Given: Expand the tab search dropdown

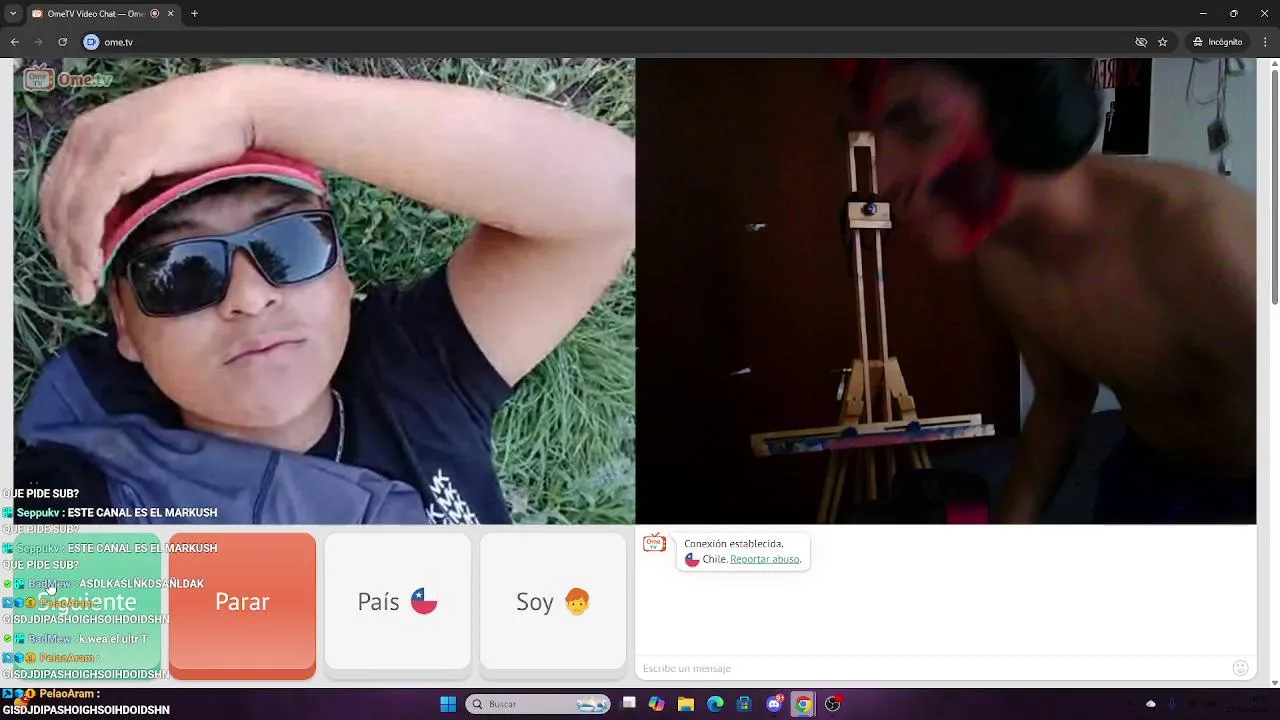Looking at the screenshot, I should click(x=13, y=14).
